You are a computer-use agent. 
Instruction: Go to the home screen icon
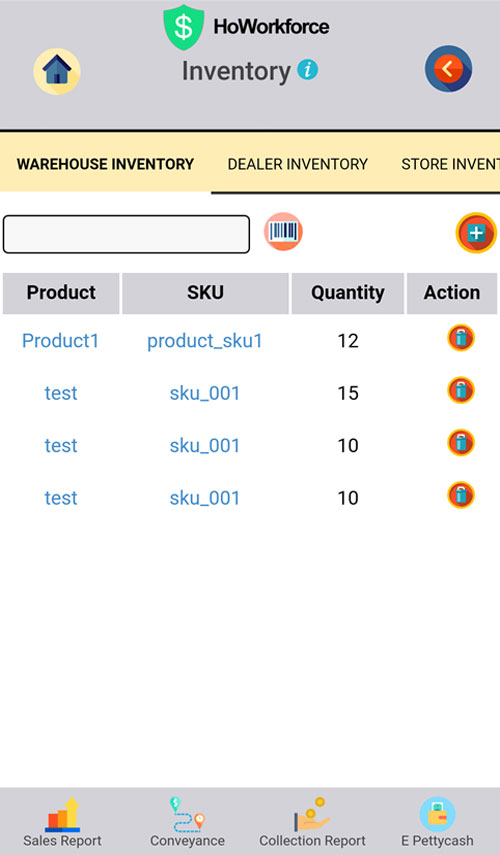click(57, 71)
